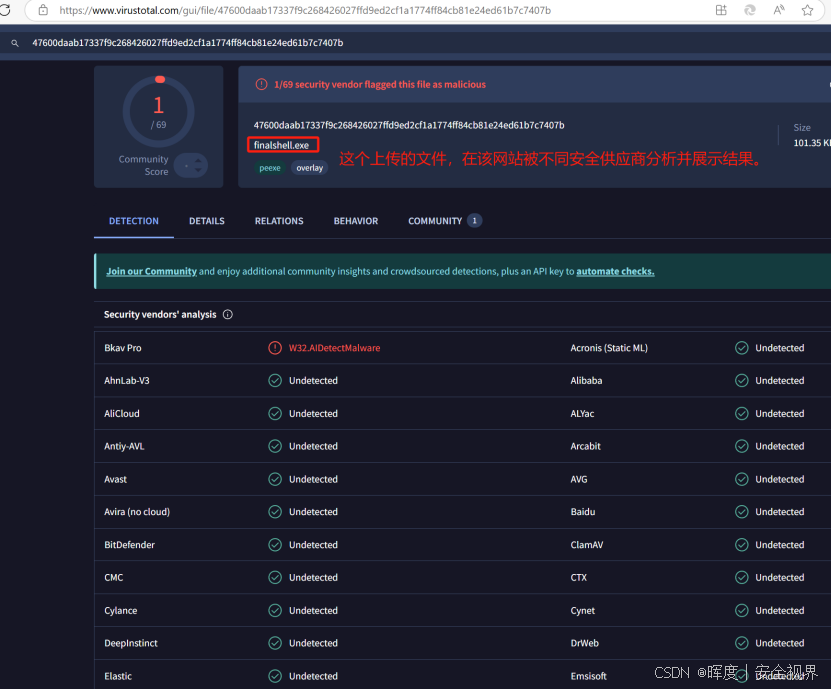The image size is (831, 689).
Task: Click BitDefender undetected check icon
Action: (275, 545)
